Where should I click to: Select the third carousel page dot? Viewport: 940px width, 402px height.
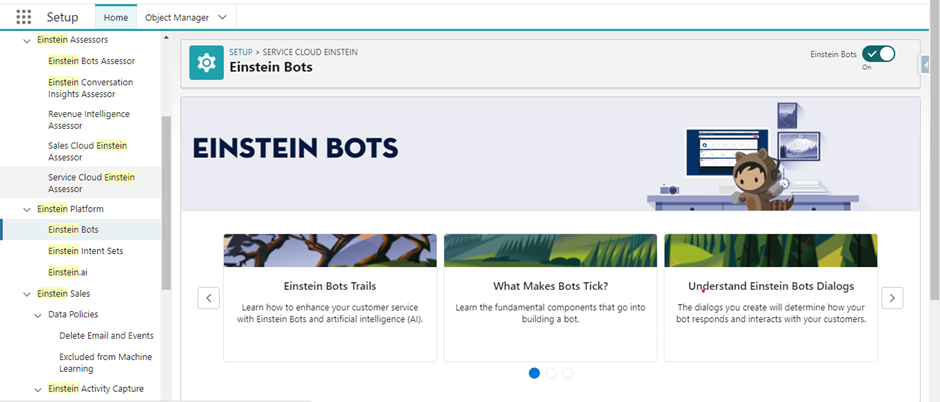[567, 373]
